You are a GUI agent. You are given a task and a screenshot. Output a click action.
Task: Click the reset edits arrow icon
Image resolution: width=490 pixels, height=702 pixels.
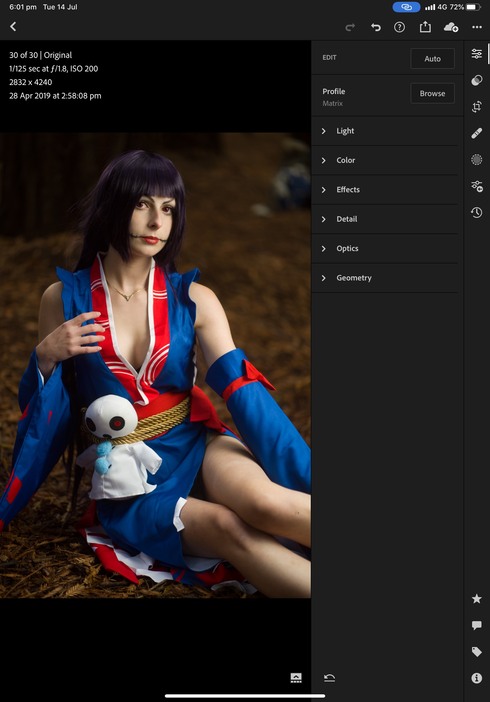[329, 678]
